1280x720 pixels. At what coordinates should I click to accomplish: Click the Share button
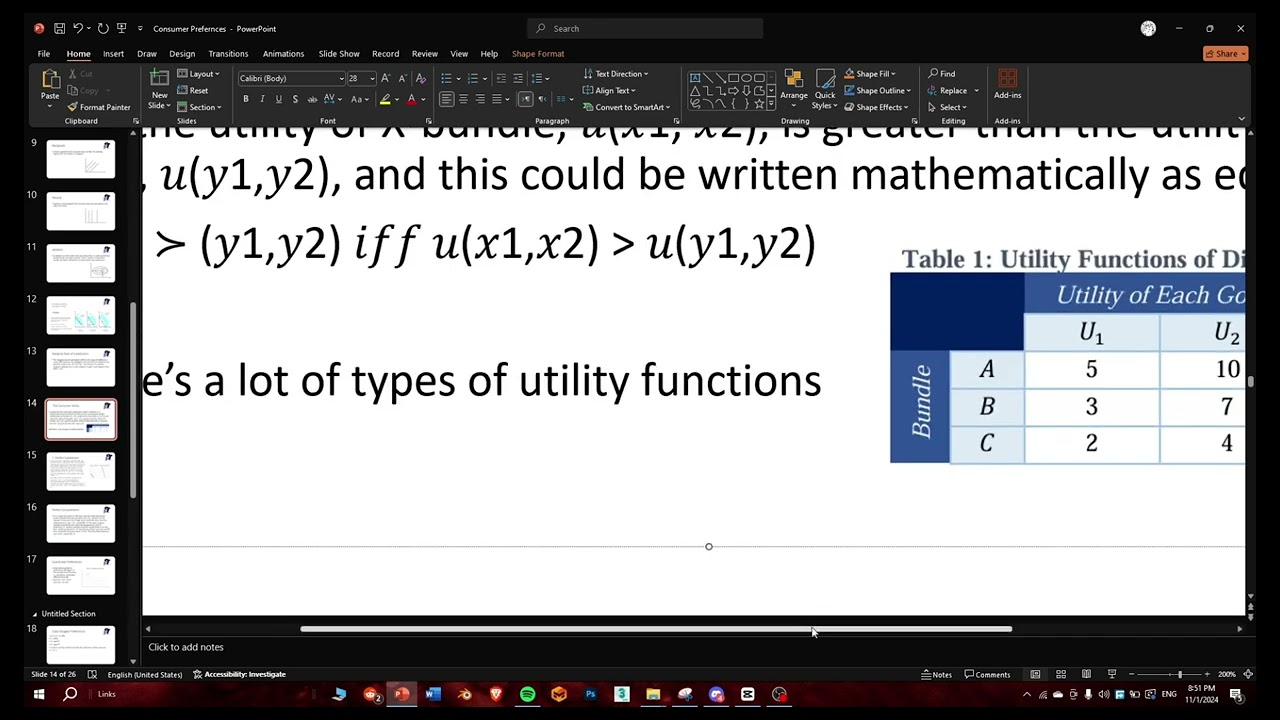[1225, 53]
